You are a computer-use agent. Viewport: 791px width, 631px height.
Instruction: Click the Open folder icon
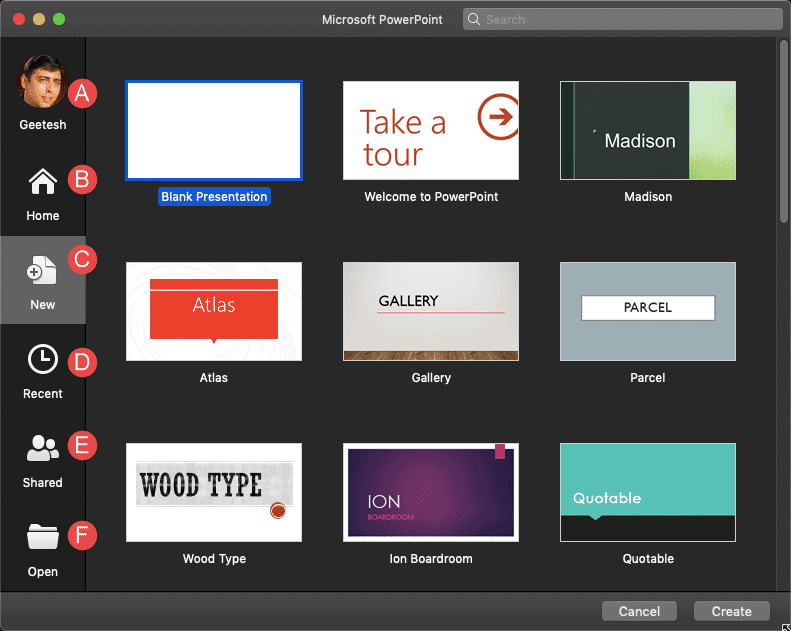pyautogui.click(x=42, y=537)
